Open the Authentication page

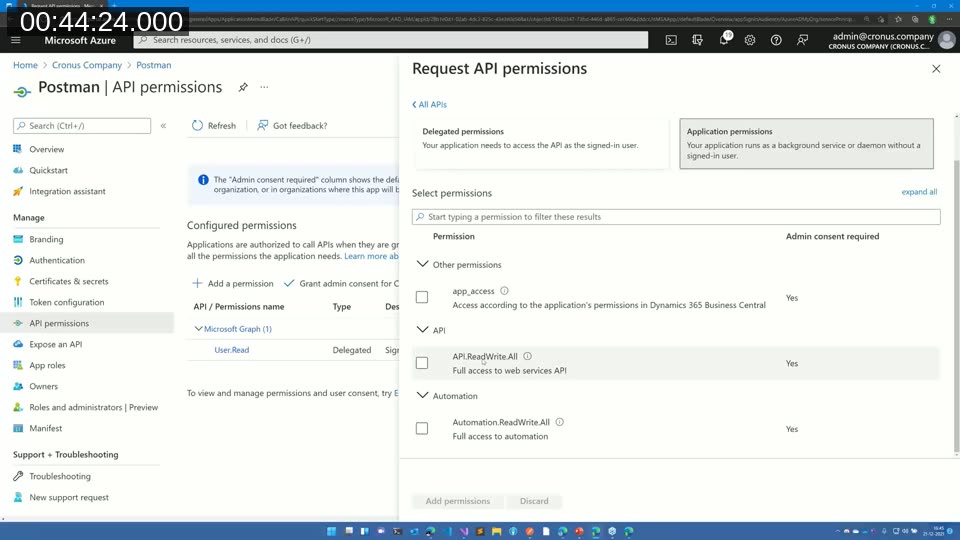[57, 260]
